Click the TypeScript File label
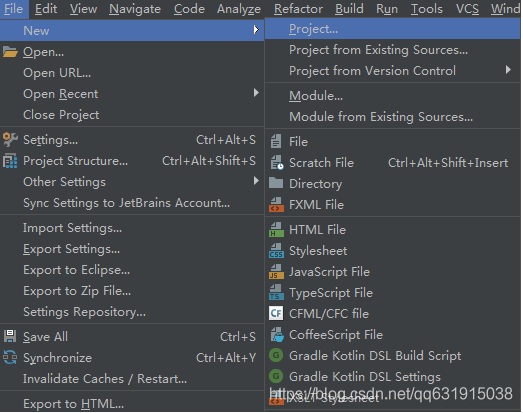The width and height of the screenshot is (523, 413). coord(331,293)
